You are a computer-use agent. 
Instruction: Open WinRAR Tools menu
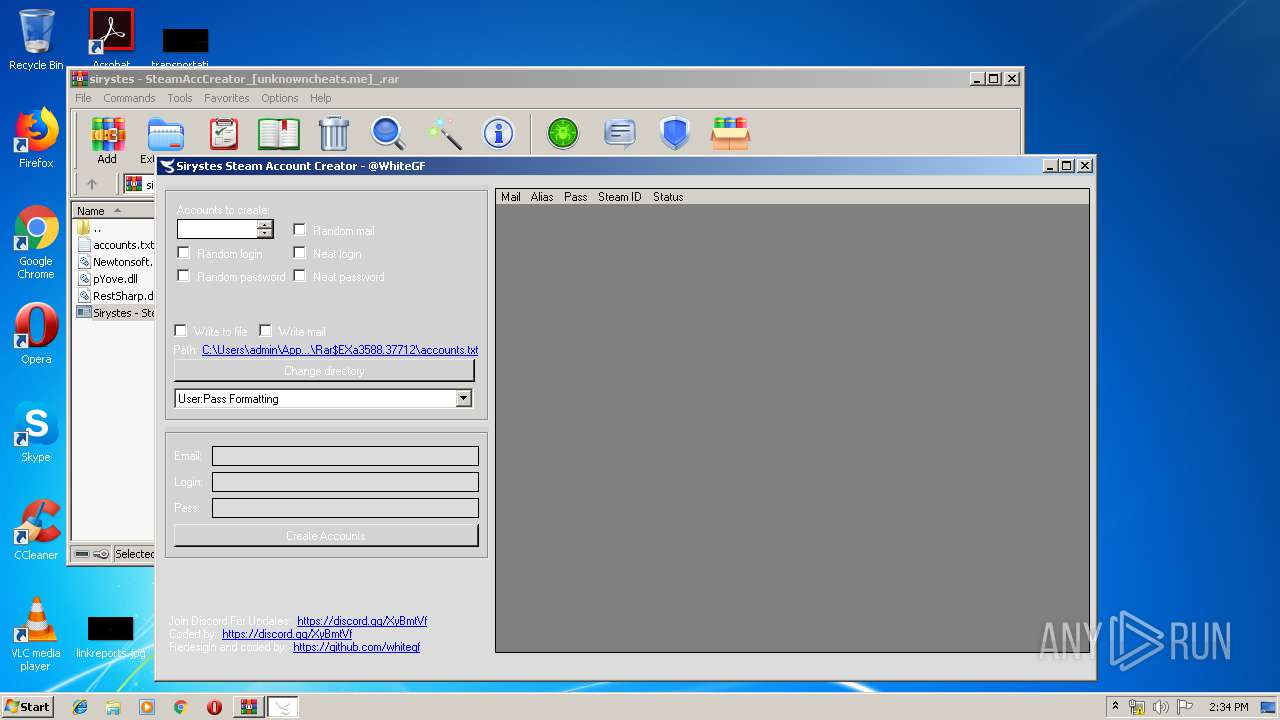click(x=180, y=98)
